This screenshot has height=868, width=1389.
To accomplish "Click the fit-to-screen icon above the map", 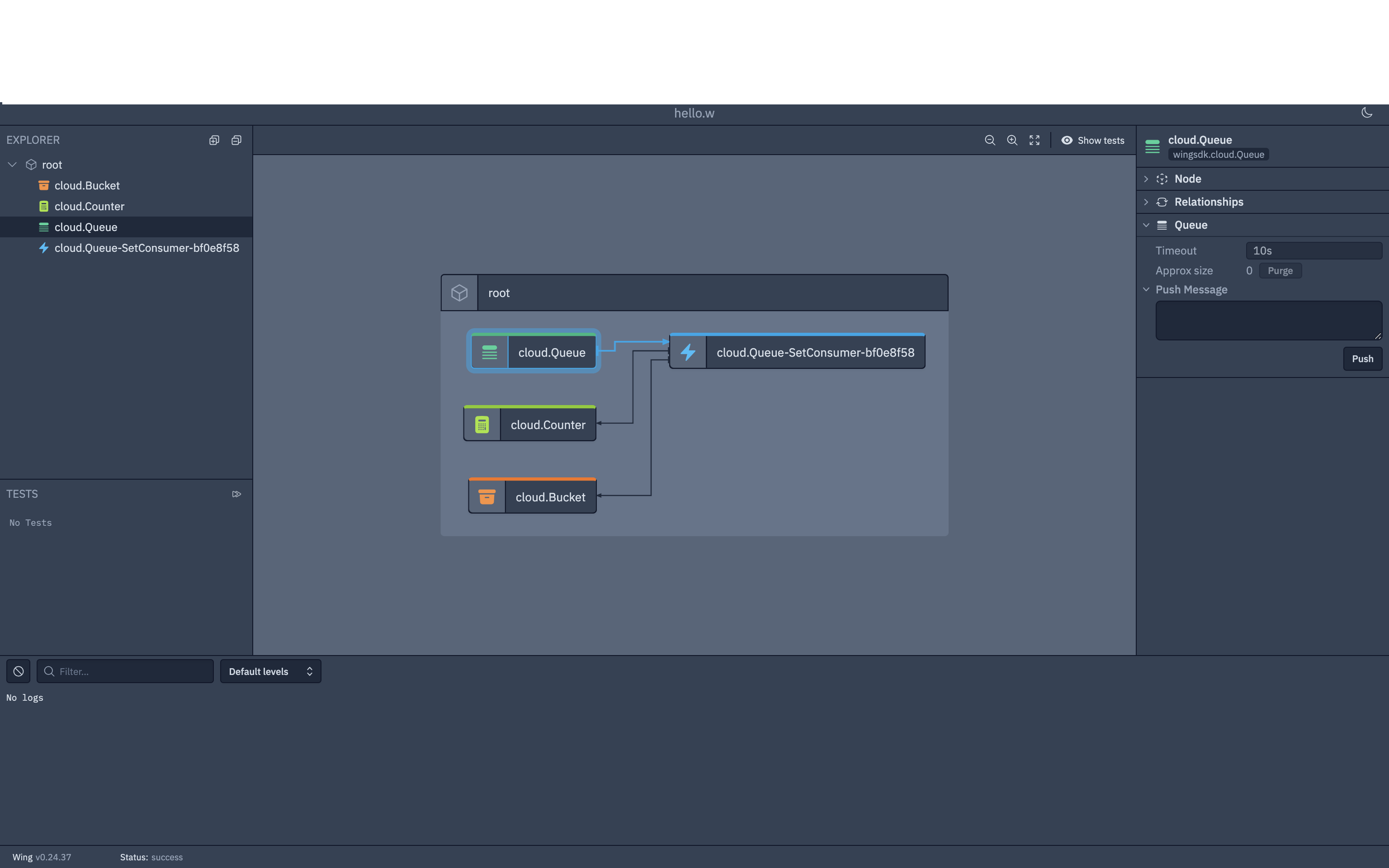I will (x=1034, y=140).
